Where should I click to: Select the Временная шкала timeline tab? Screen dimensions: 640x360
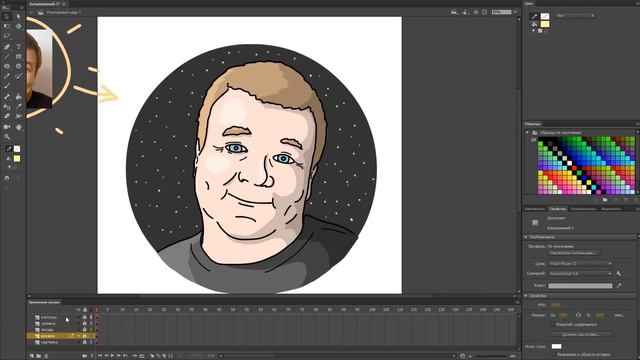pyautogui.click(x=44, y=302)
